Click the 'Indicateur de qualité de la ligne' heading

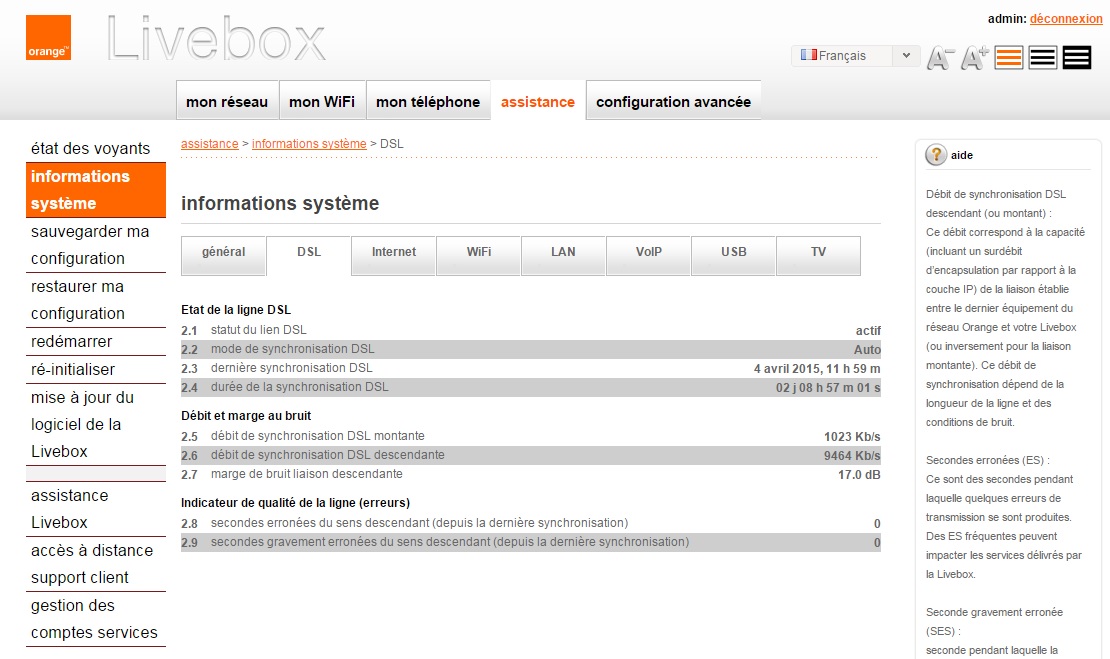[x=295, y=503]
